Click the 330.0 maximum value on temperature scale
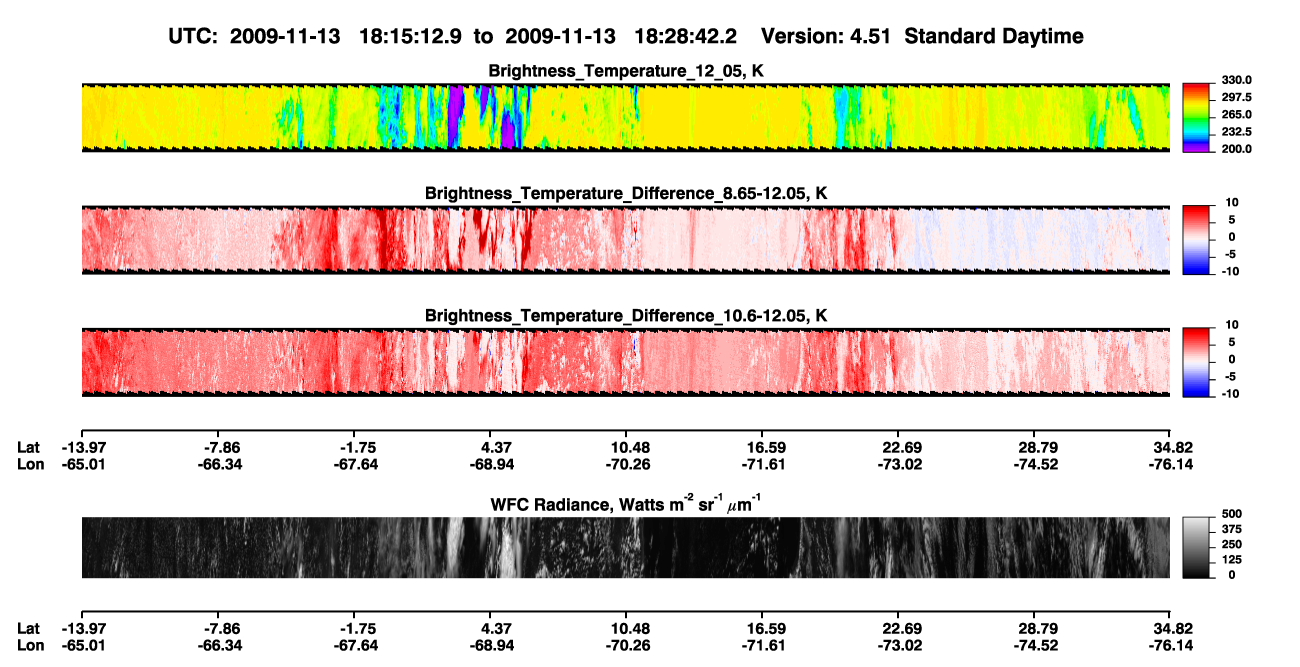The height and width of the screenshot is (667, 1300). point(1235,80)
